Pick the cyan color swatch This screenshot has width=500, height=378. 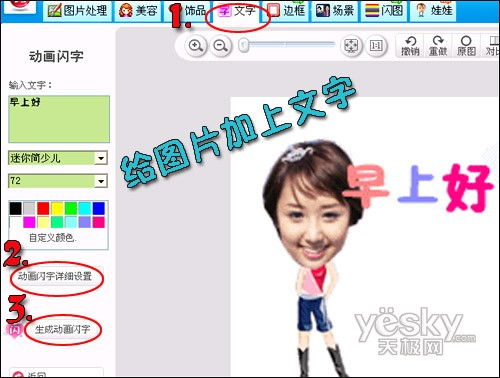[x=85, y=208]
